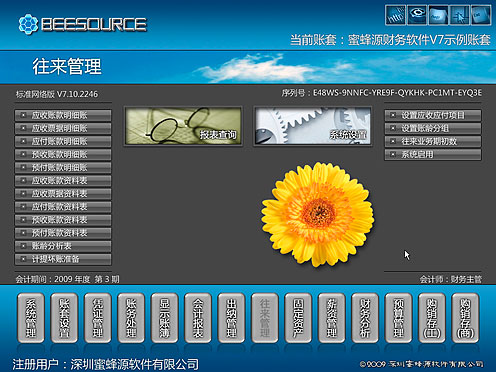This screenshot has height=372, width=496.
Task: Click the ©2009 copyright text
Action: coord(422,364)
